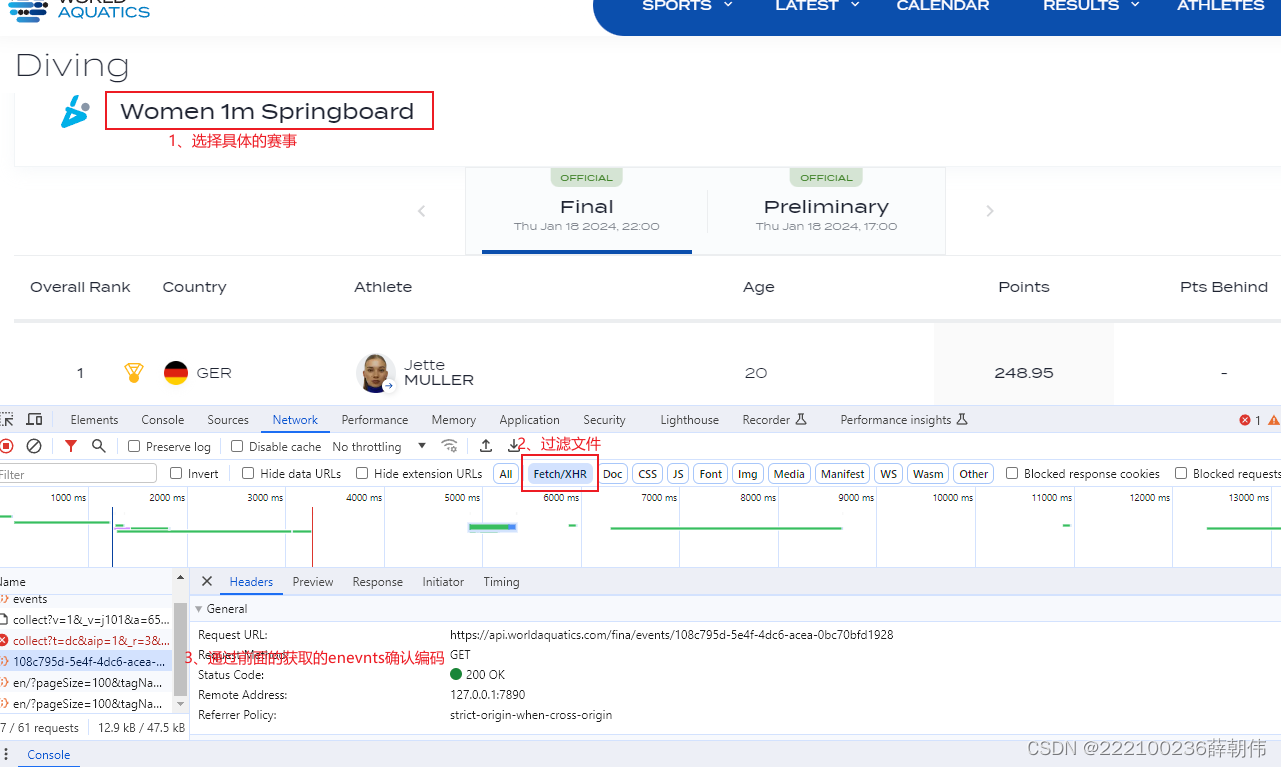
Task: Open the ATHLETES navigation link
Action: point(1220,5)
